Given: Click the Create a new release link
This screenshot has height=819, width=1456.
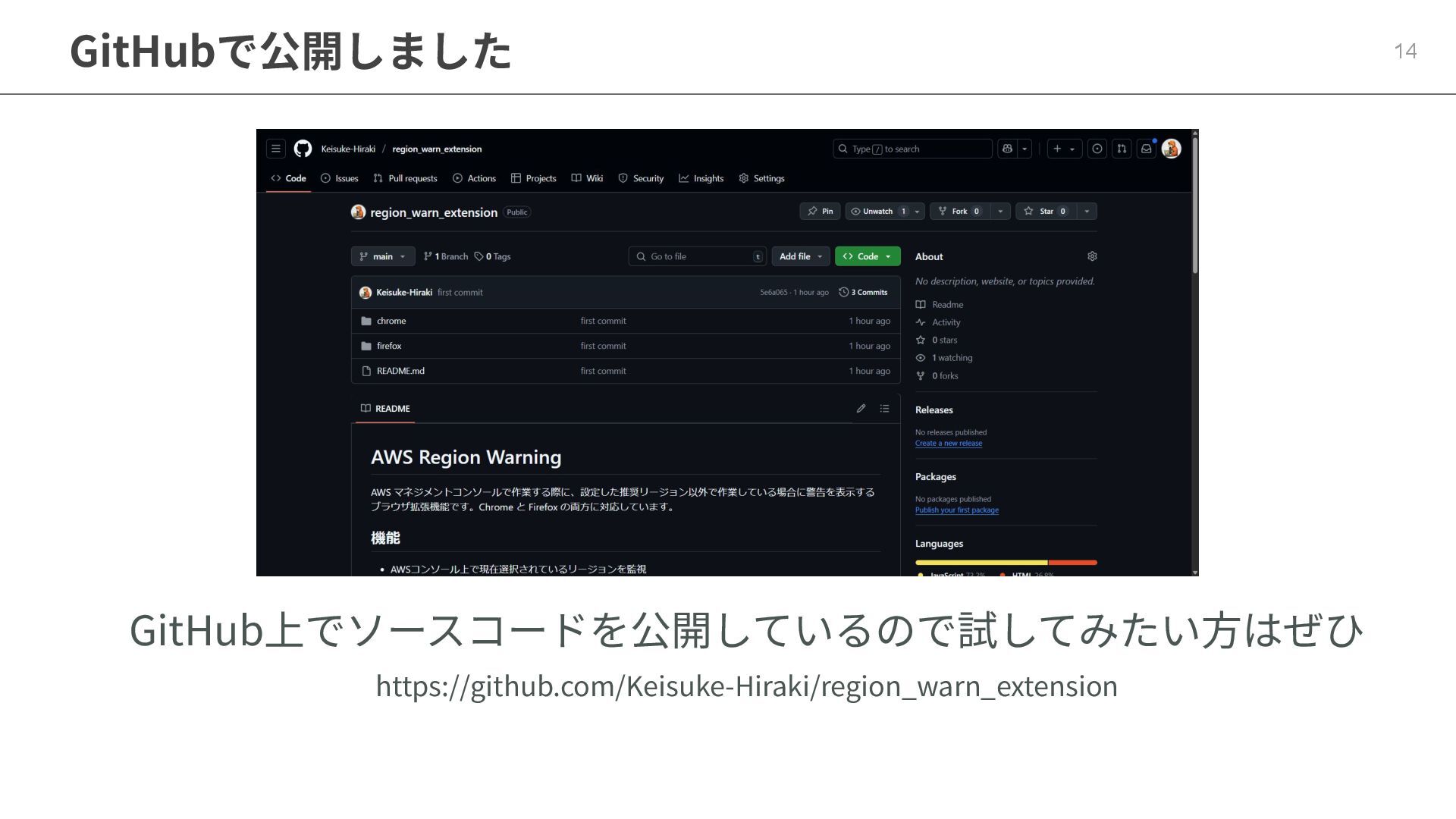Looking at the screenshot, I should coord(949,444).
